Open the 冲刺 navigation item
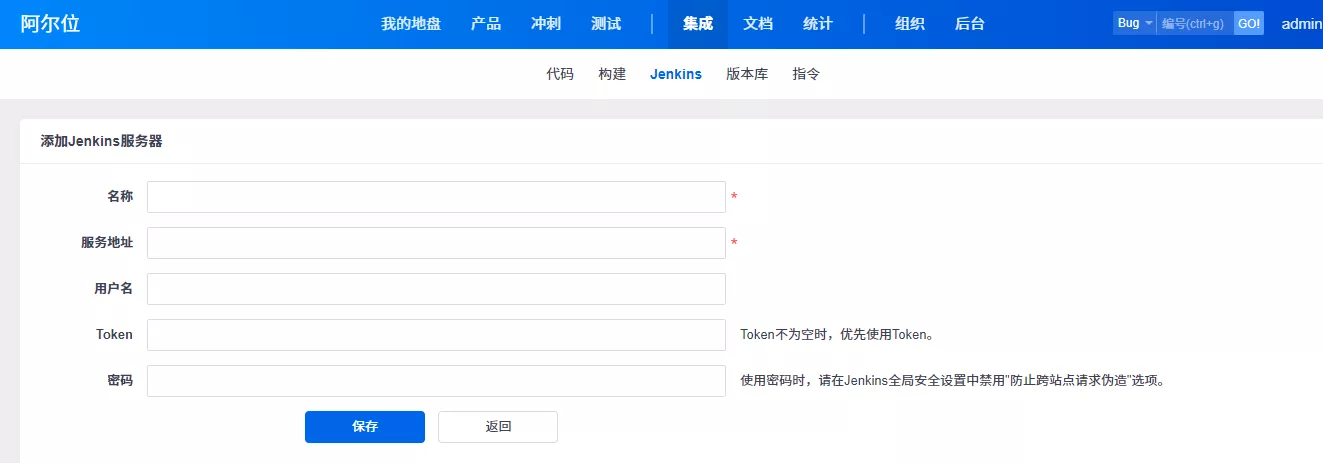 546,24
